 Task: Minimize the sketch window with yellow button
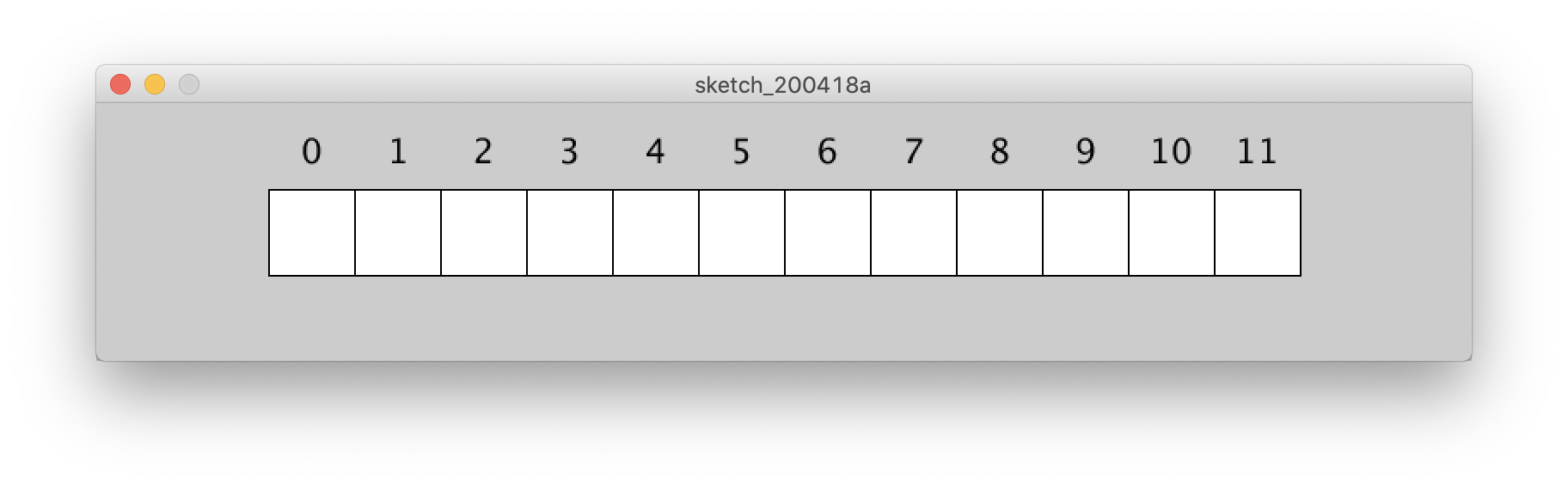pos(155,84)
